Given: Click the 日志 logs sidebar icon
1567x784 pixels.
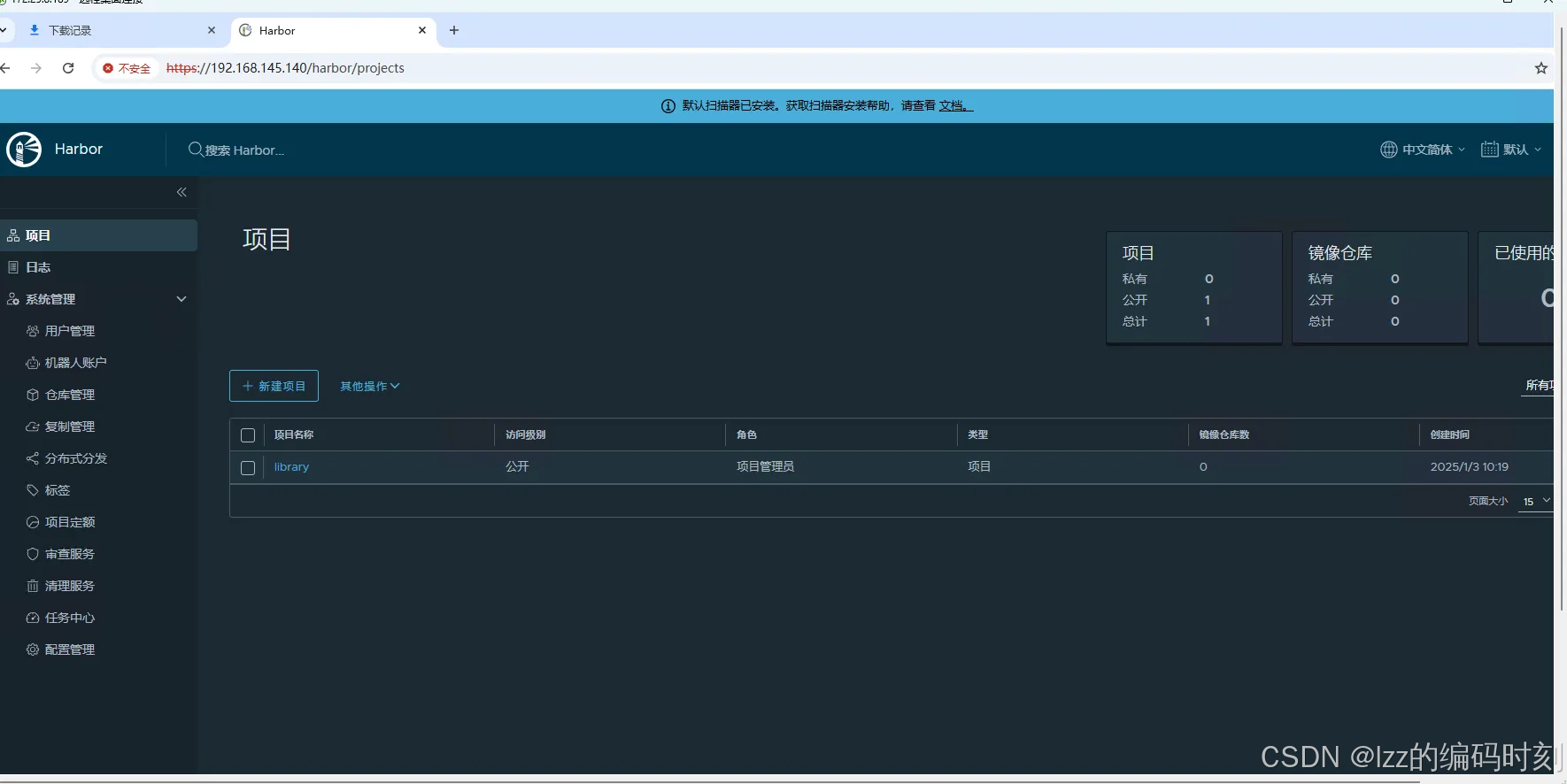Looking at the screenshot, I should (13, 267).
